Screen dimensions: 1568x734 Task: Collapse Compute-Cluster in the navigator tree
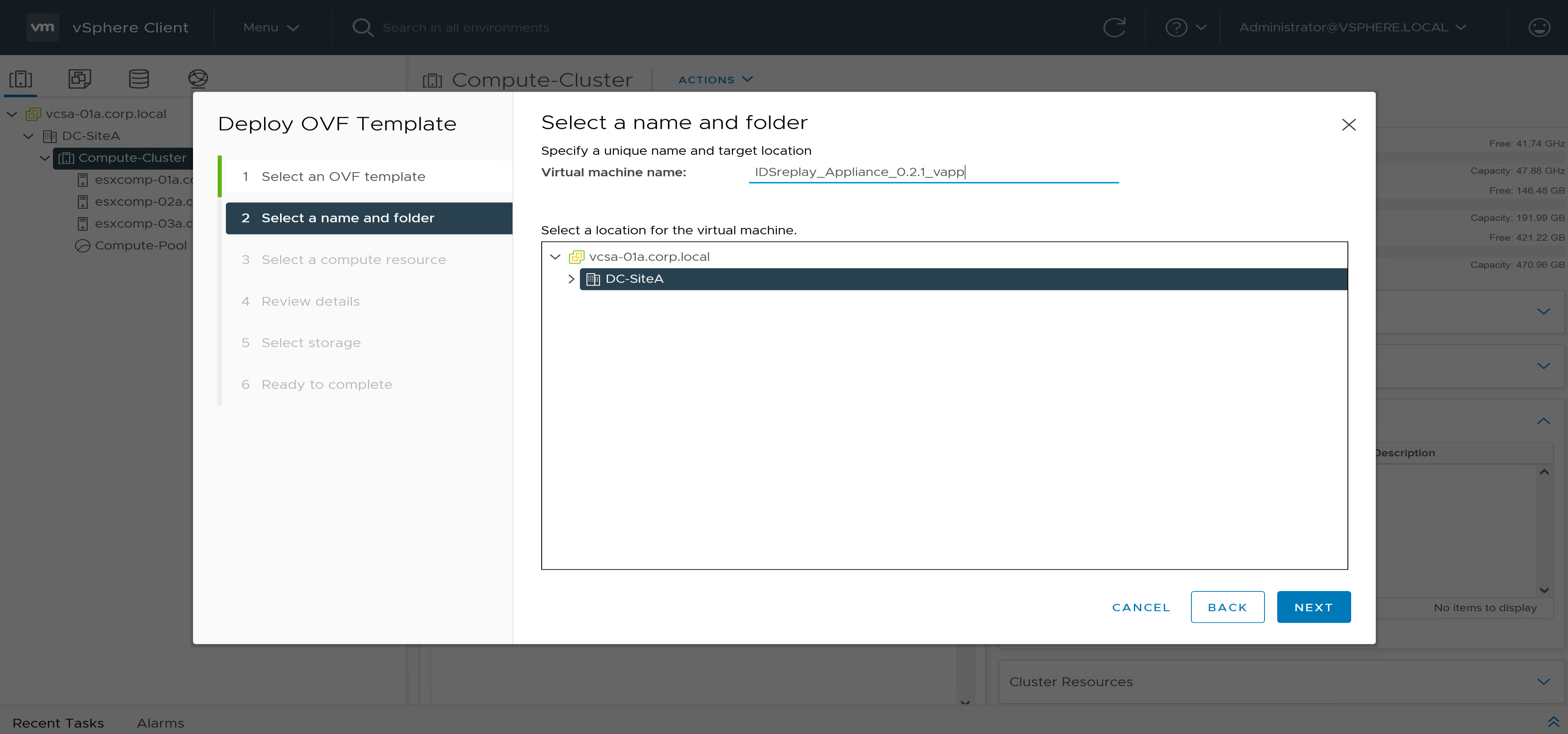pyautogui.click(x=45, y=158)
